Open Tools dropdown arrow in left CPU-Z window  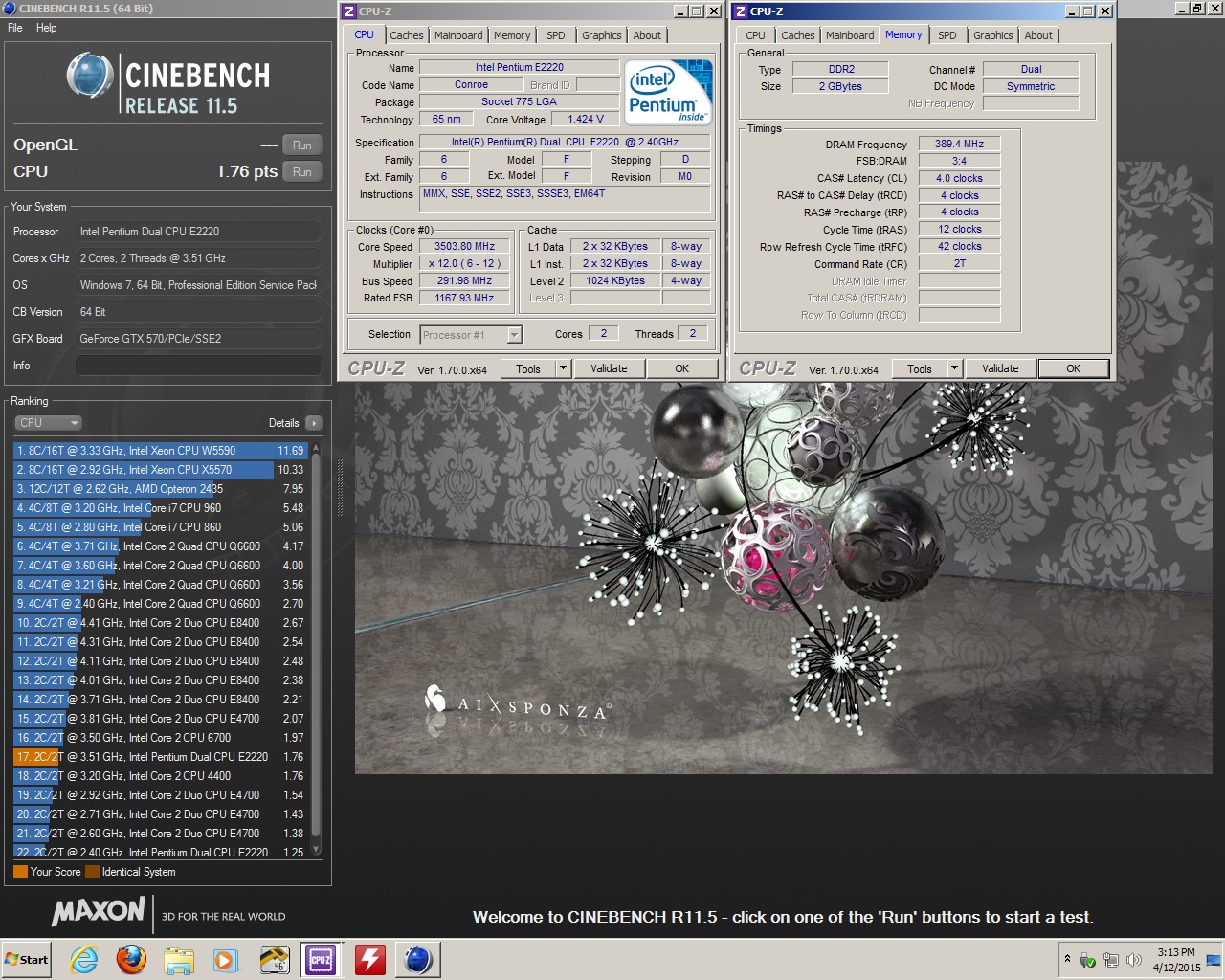pos(564,369)
